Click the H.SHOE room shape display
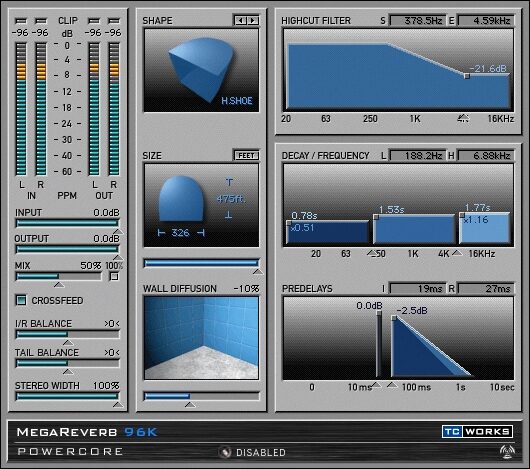This screenshot has width=530, height=469. (x=201, y=70)
